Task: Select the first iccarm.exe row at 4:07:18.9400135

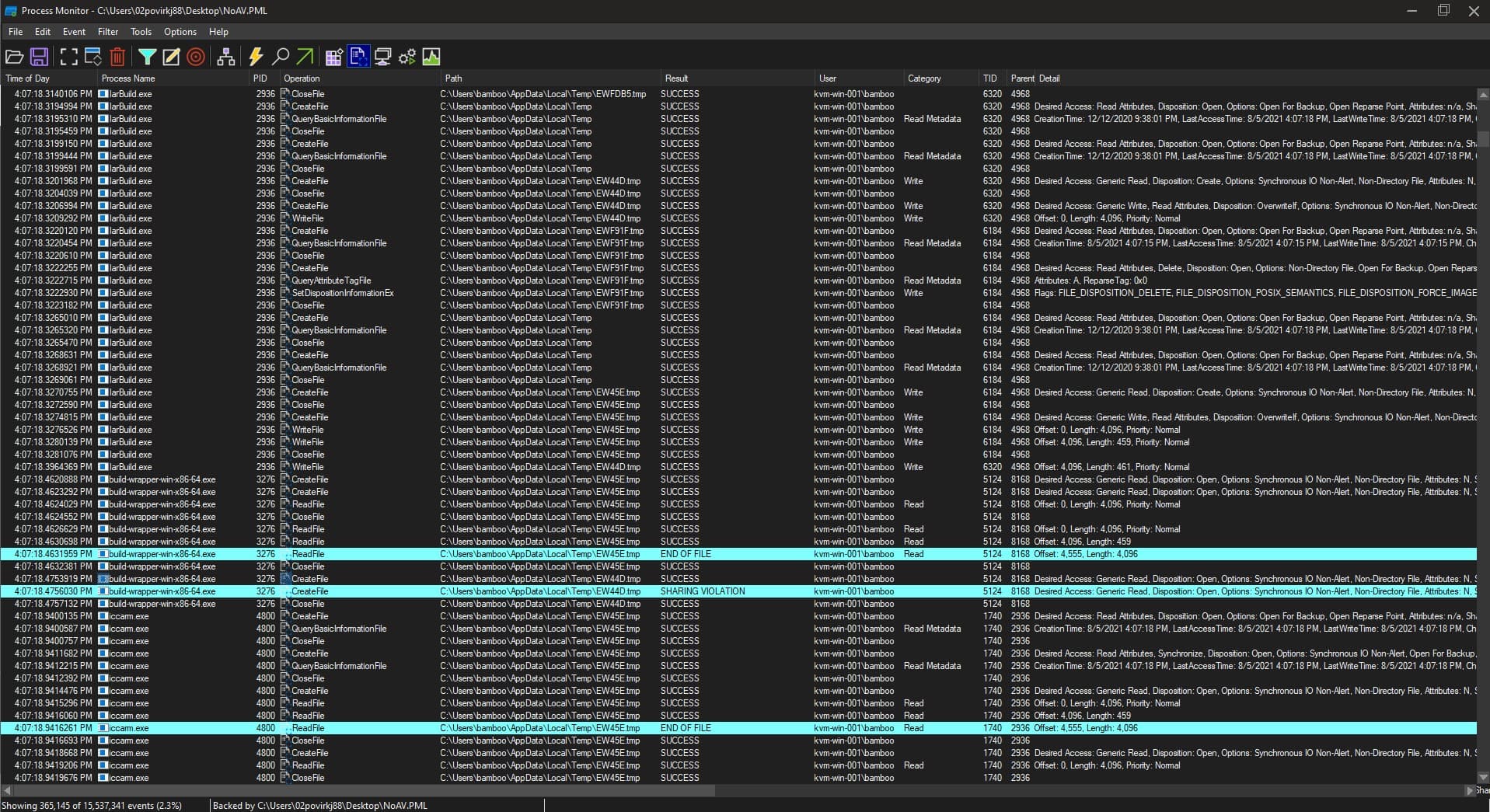Action: click(738, 616)
